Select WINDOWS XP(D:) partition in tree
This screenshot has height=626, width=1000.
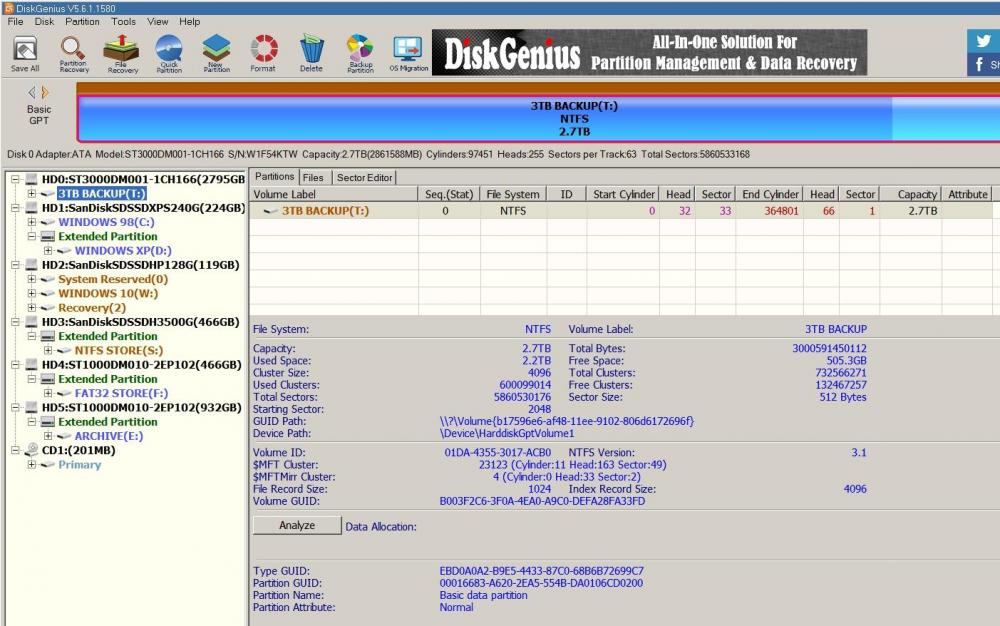point(123,251)
